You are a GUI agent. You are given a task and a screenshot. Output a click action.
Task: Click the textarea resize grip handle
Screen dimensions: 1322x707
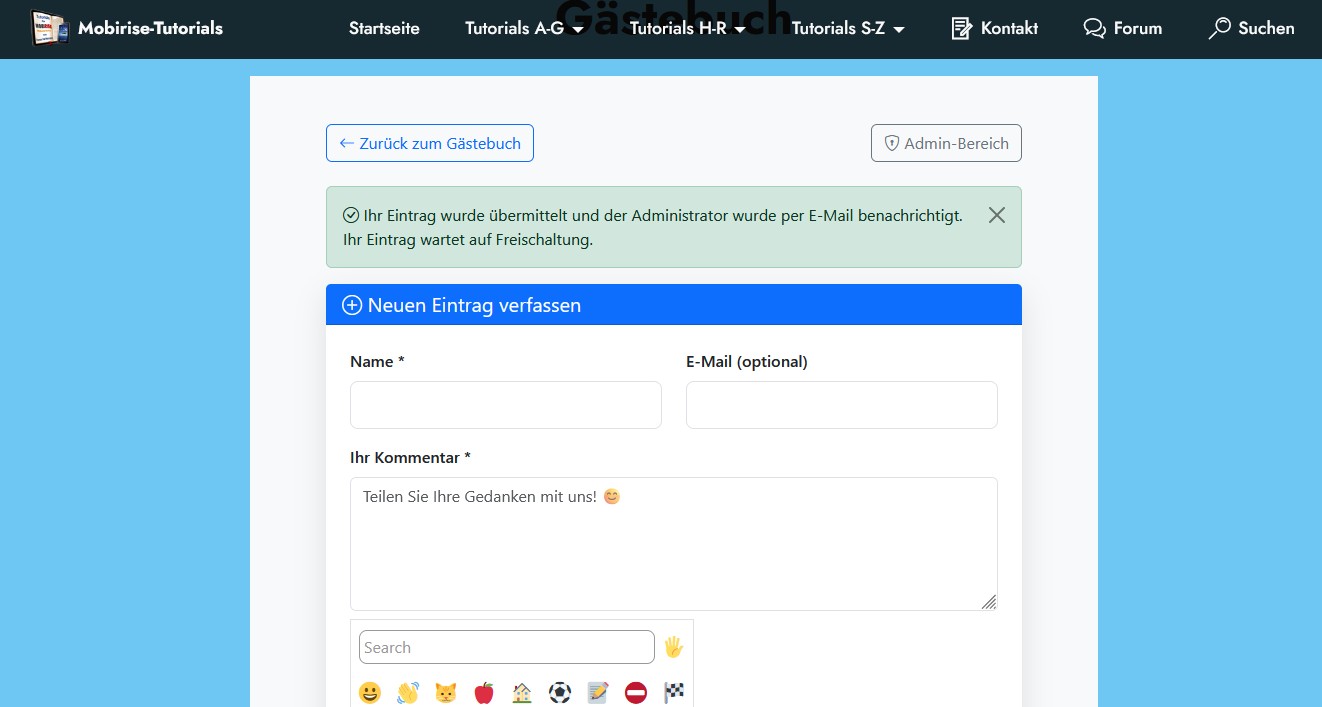click(989, 602)
